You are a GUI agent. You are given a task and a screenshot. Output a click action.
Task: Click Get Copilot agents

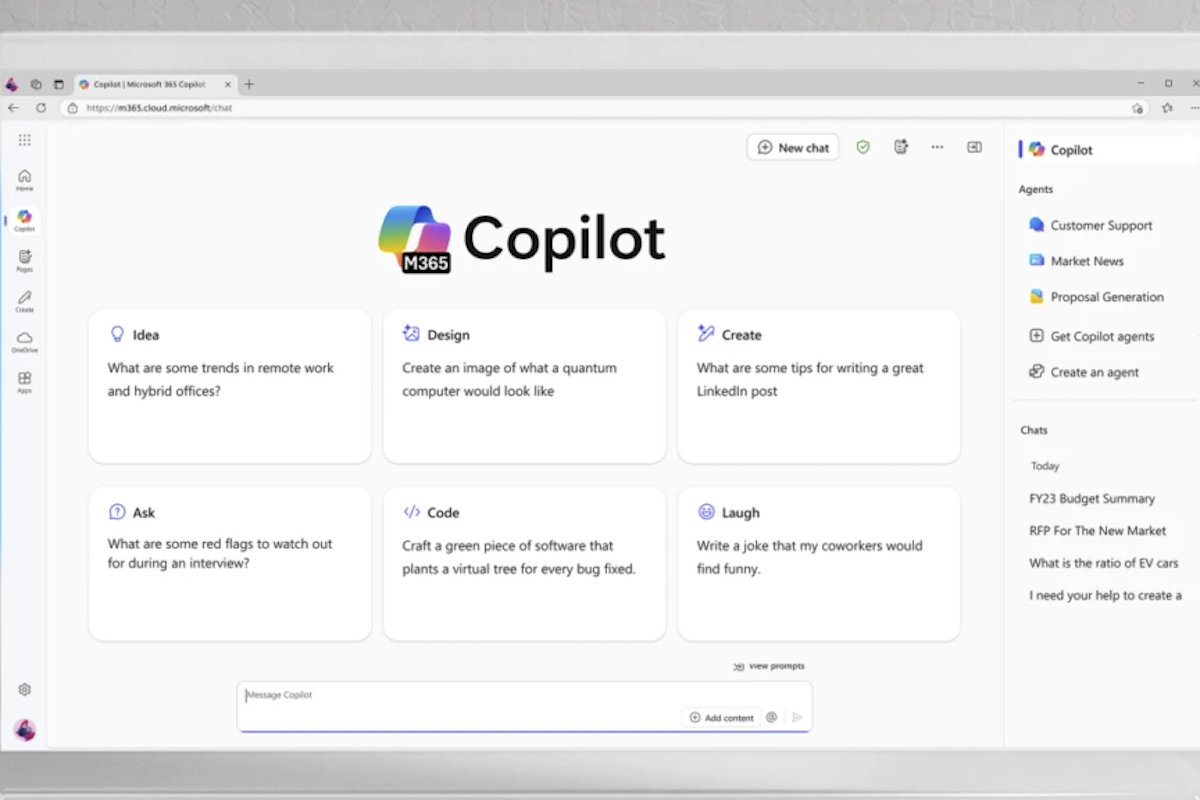pos(1091,336)
